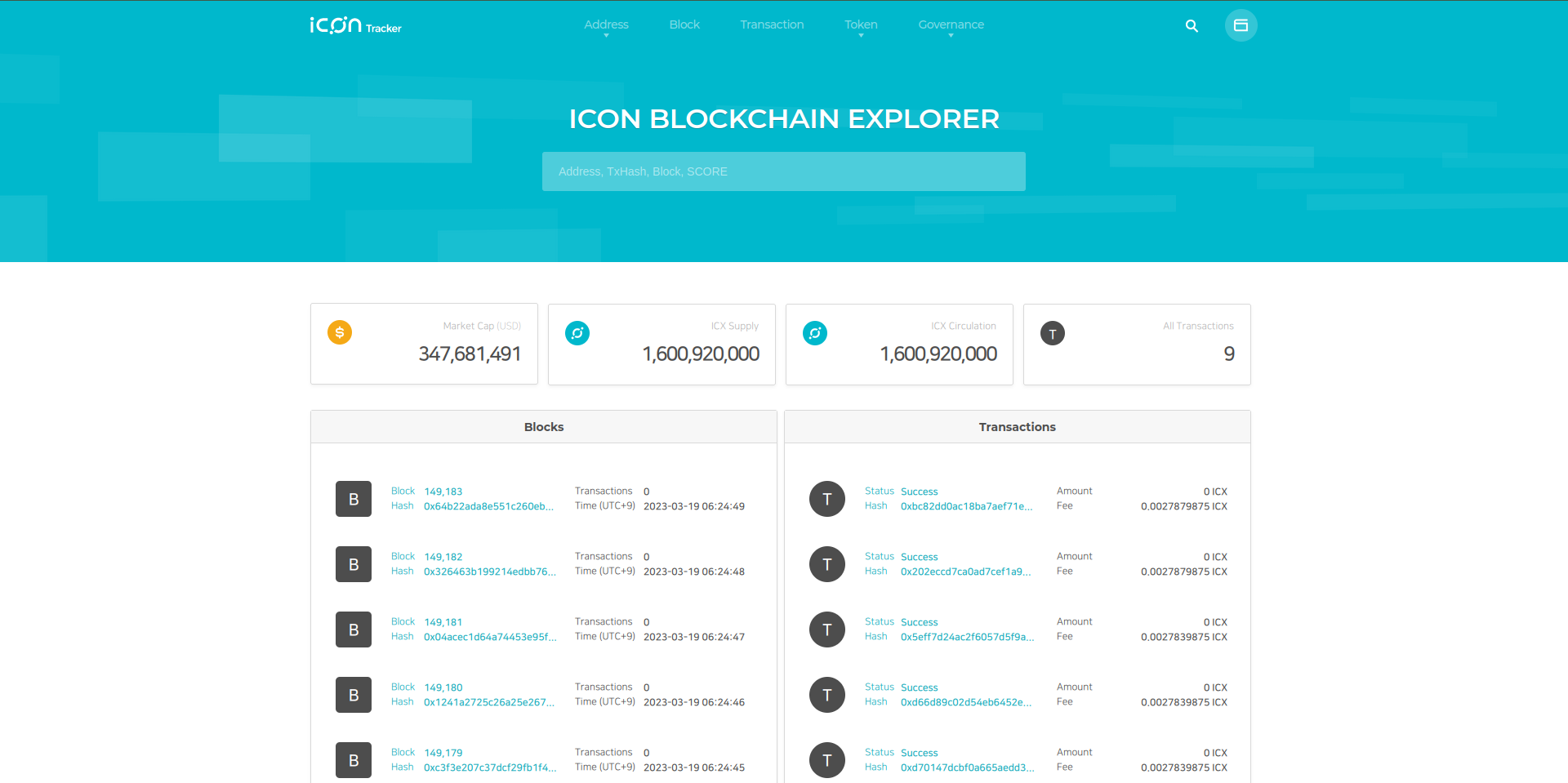Expand the Address dropdown menu
1568x783 pixels.
point(606,25)
